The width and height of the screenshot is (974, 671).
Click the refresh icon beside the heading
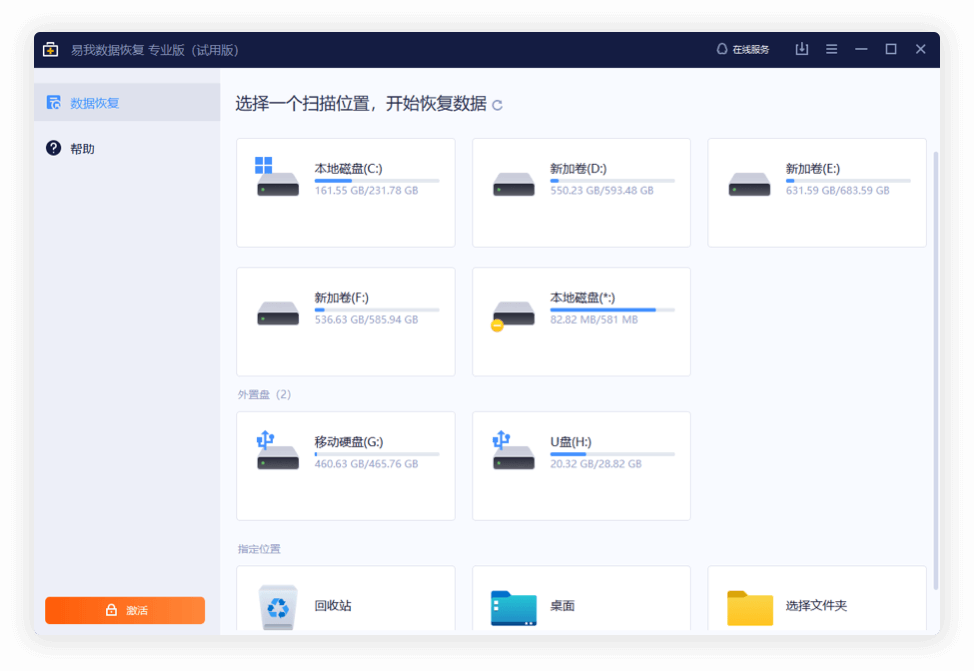497,105
